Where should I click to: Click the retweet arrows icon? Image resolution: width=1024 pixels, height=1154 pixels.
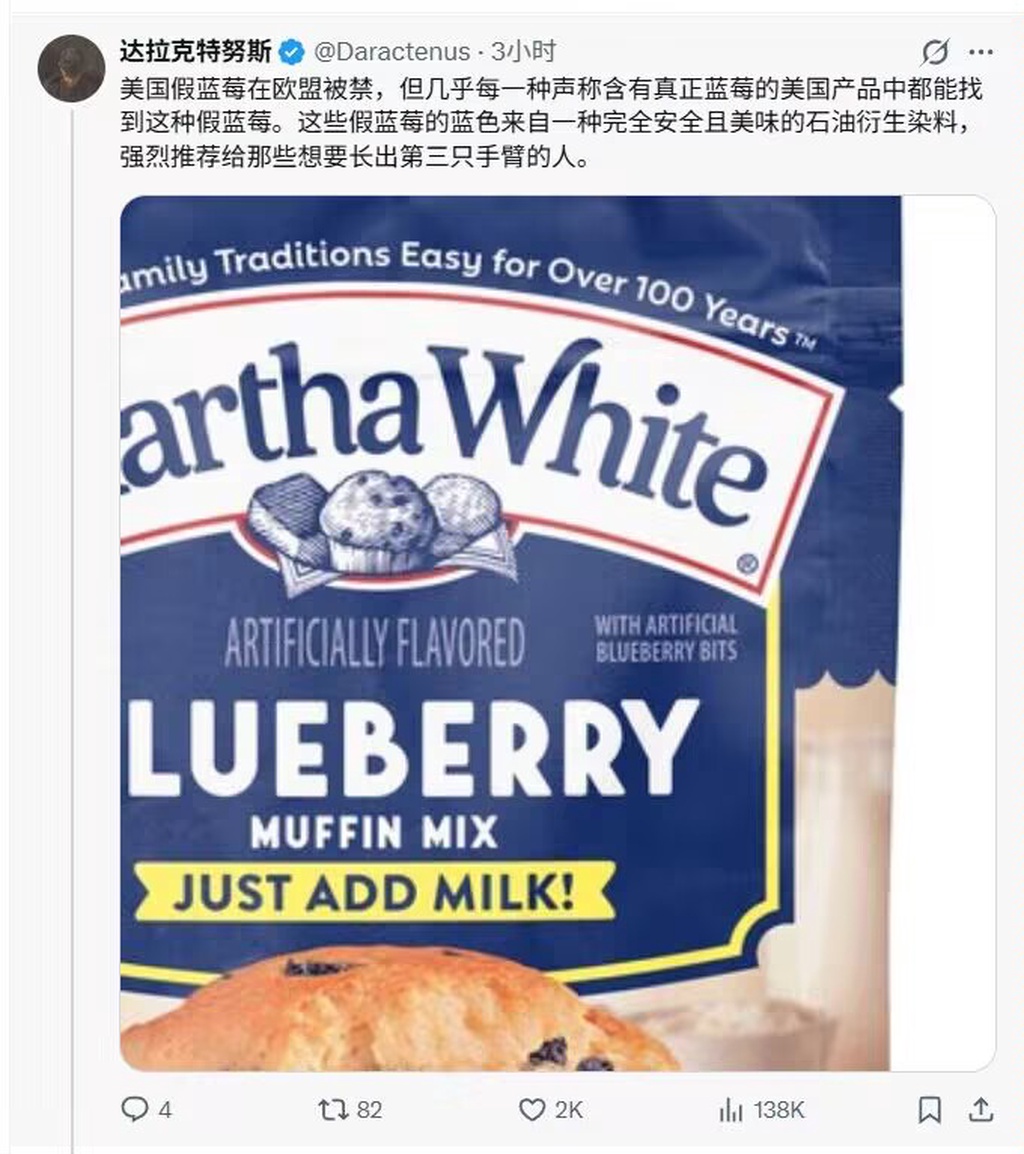pos(331,1108)
